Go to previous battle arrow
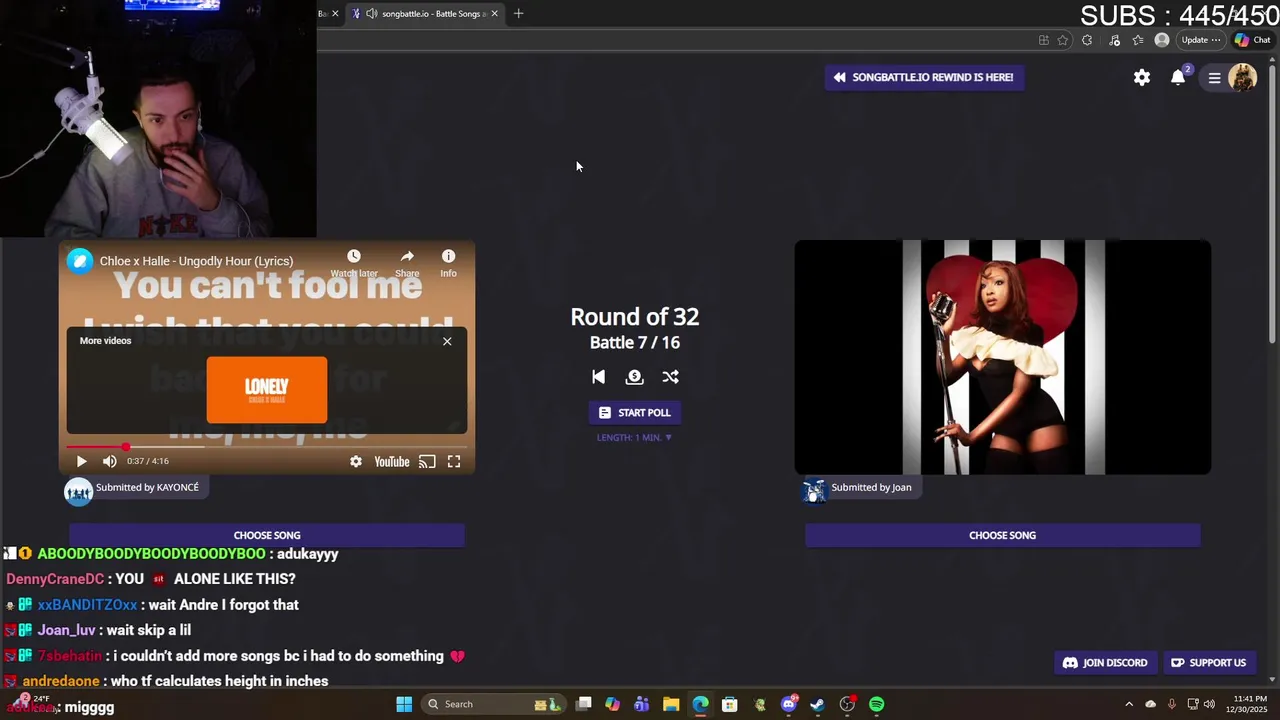This screenshot has height=720, width=1280. 598,377
